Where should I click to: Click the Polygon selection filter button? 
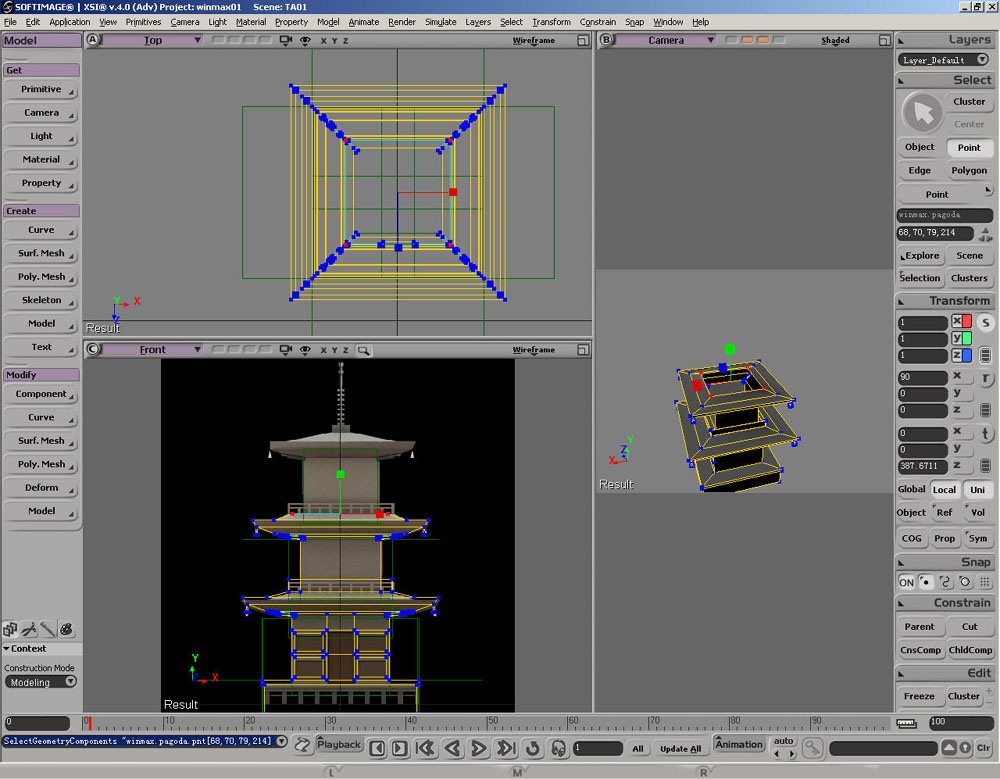(x=969, y=170)
